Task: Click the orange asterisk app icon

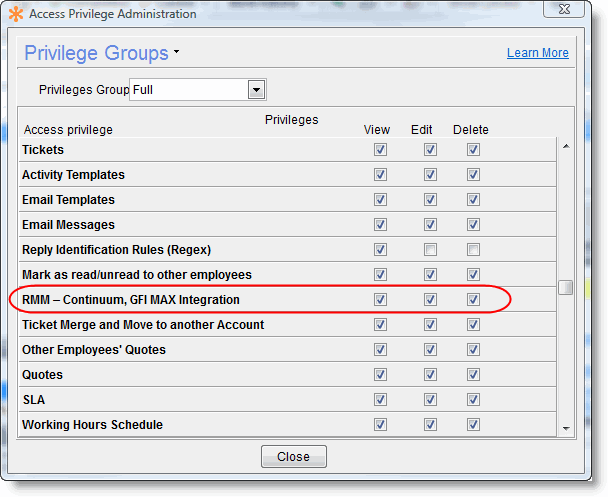Action: (15, 14)
